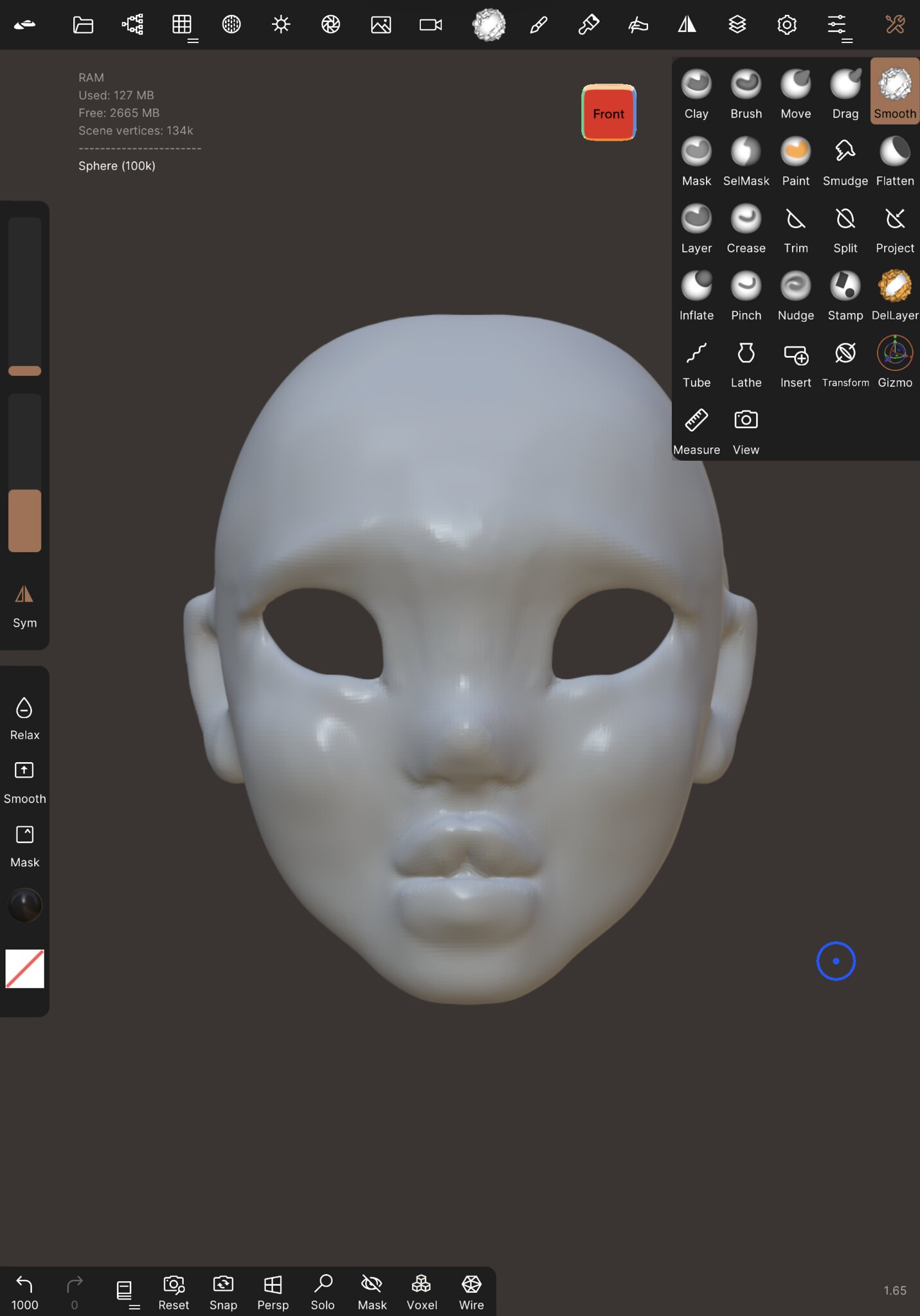920x1316 pixels.
Task: Choose the Project tool
Action: pos(895,229)
